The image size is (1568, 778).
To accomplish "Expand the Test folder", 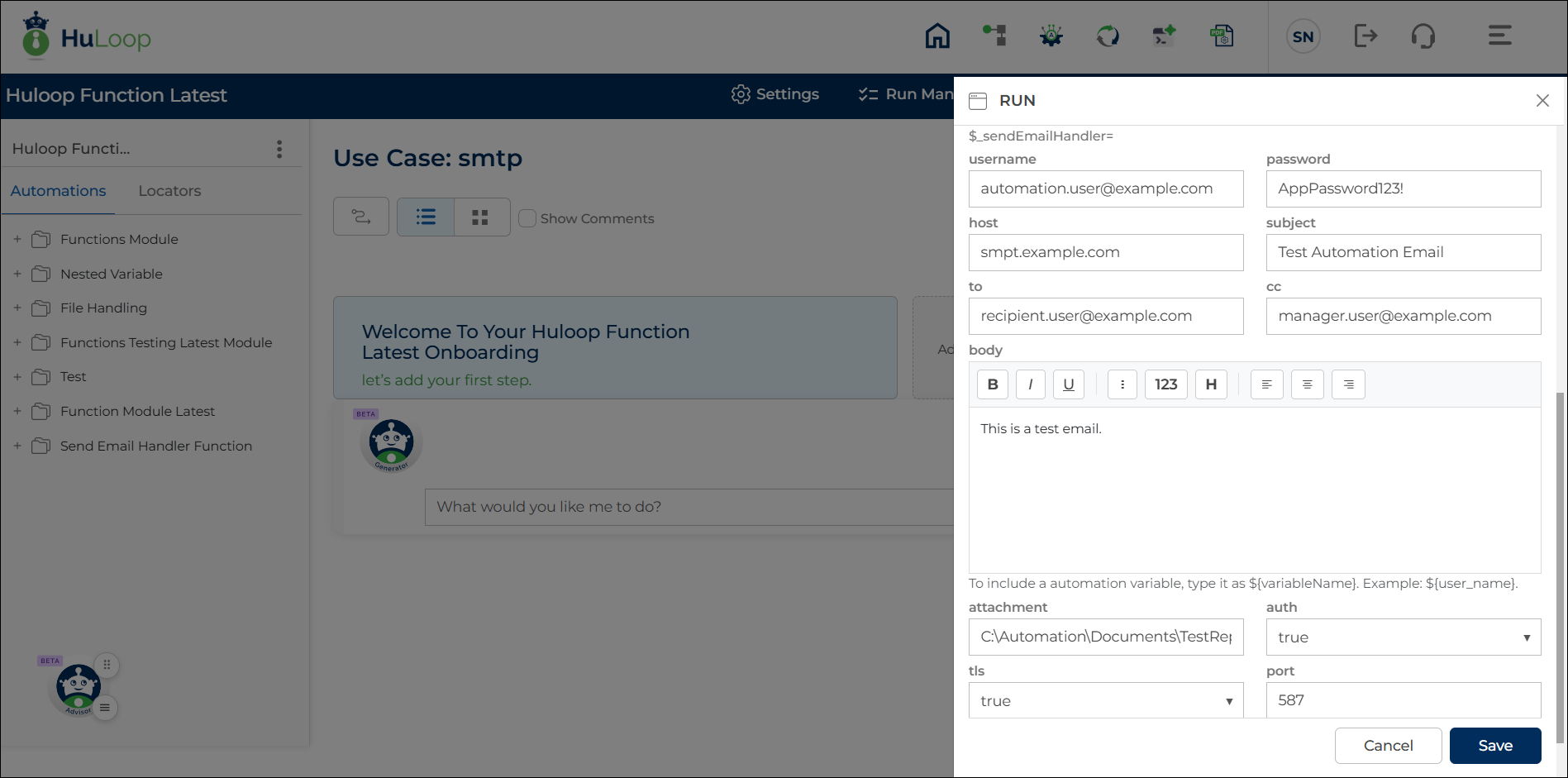I will pos(17,376).
